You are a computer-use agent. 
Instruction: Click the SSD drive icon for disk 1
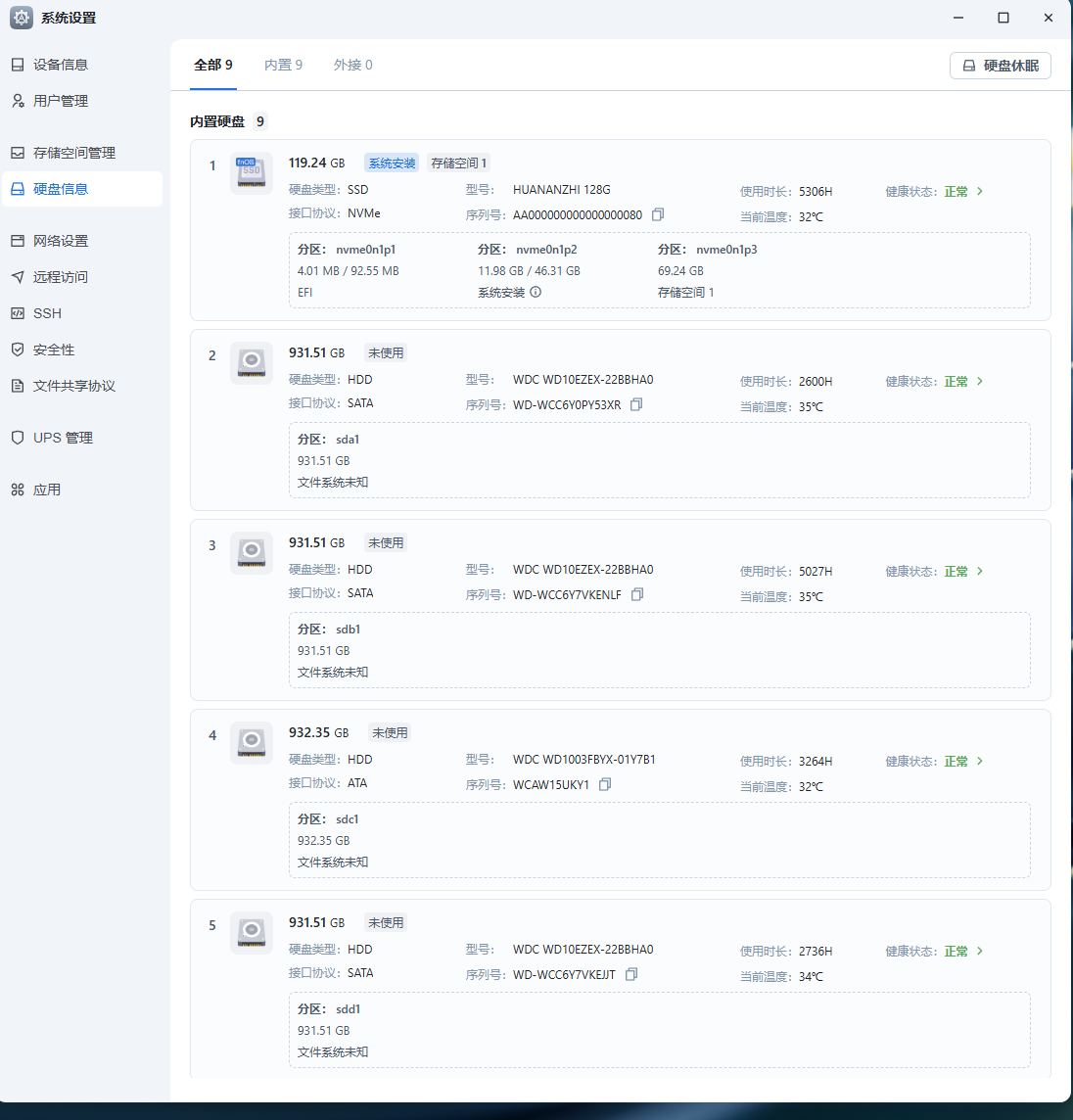click(x=252, y=173)
